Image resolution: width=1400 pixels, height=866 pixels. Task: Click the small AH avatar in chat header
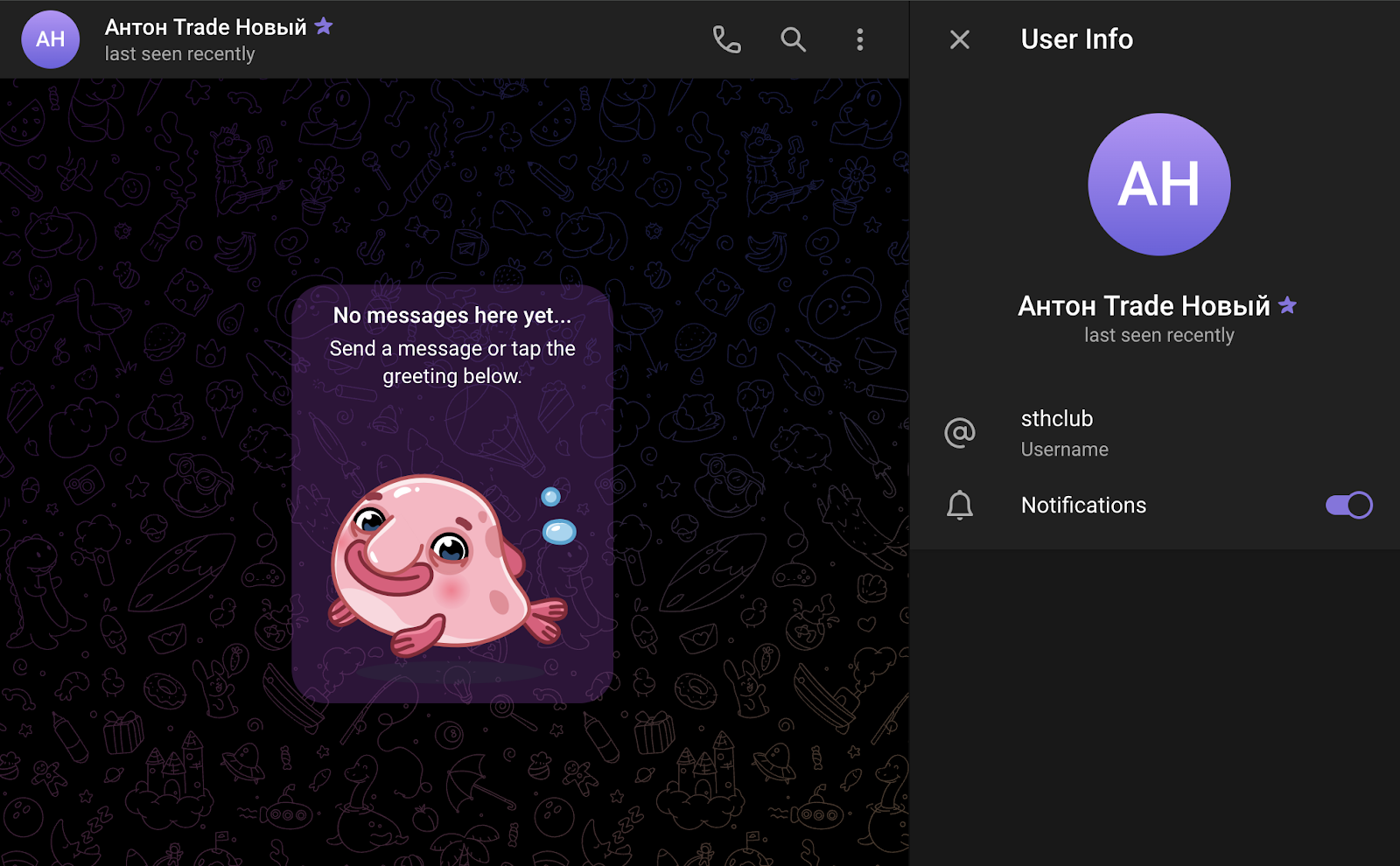pos(50,39)
